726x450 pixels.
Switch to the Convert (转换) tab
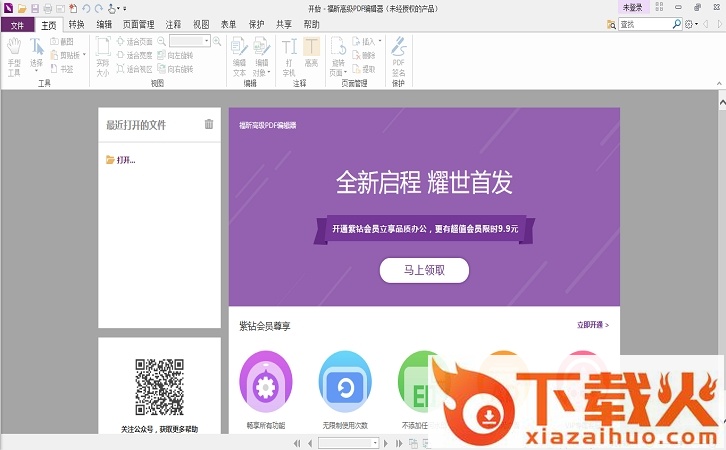[x=76, y=25]
